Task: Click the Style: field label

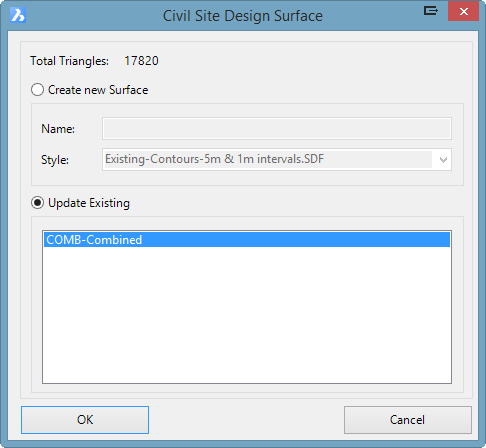Action: (x=55, y=160)
